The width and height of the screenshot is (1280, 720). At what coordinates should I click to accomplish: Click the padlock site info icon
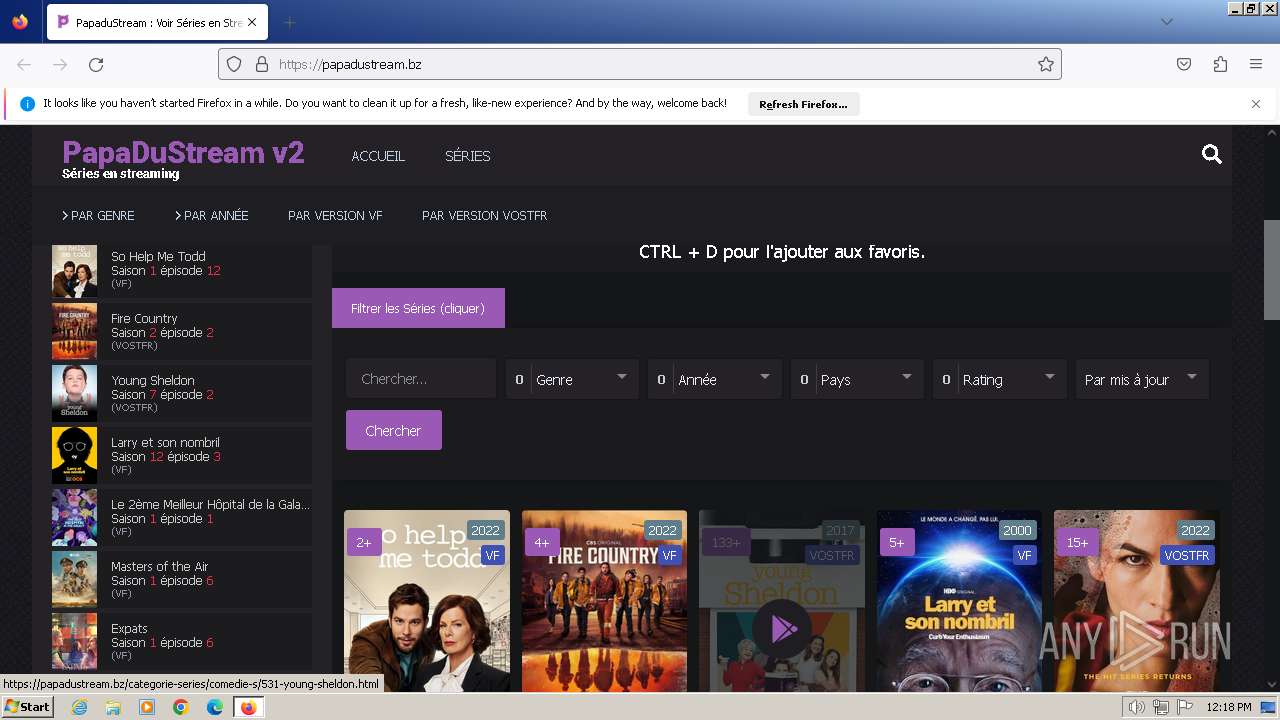point(262,64)
